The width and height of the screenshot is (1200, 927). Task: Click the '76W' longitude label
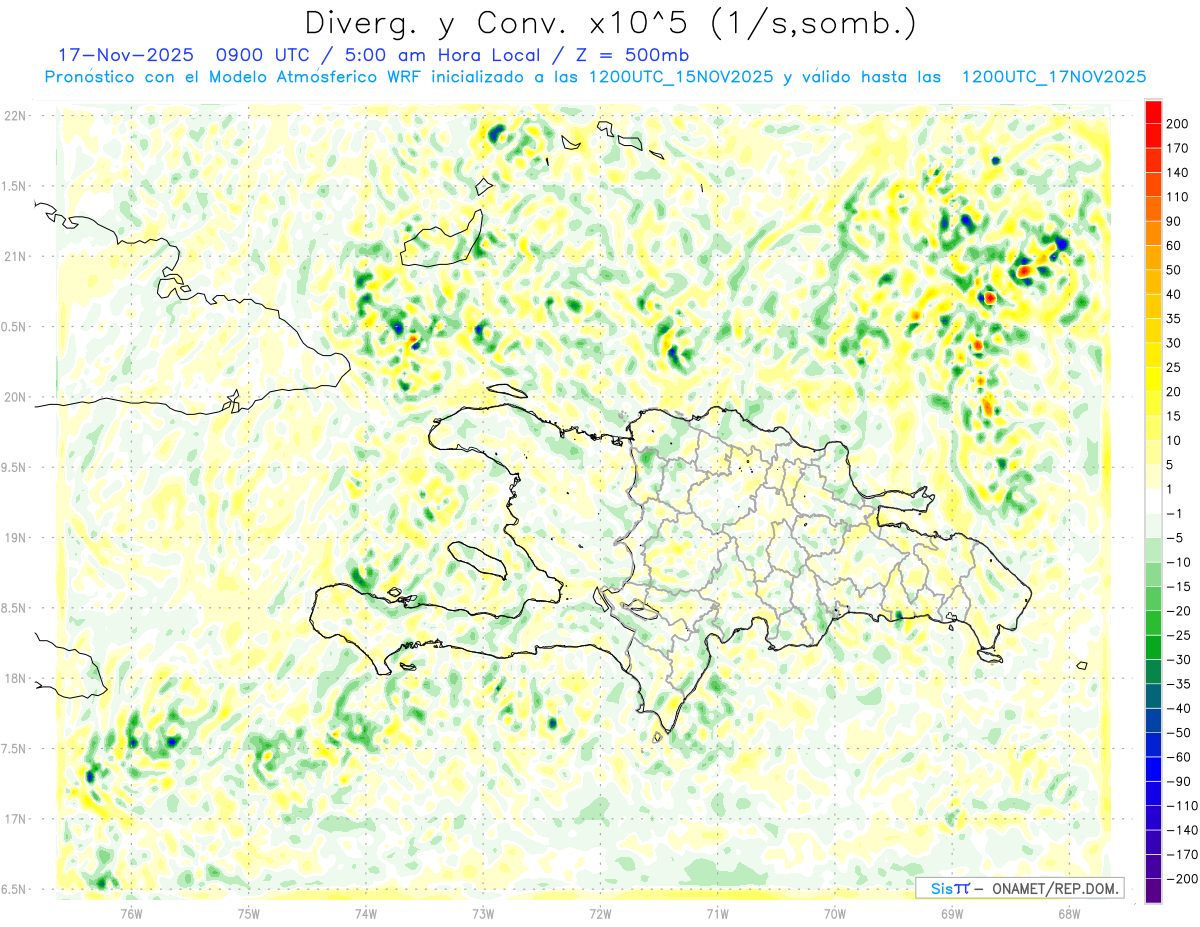[131, 912]
